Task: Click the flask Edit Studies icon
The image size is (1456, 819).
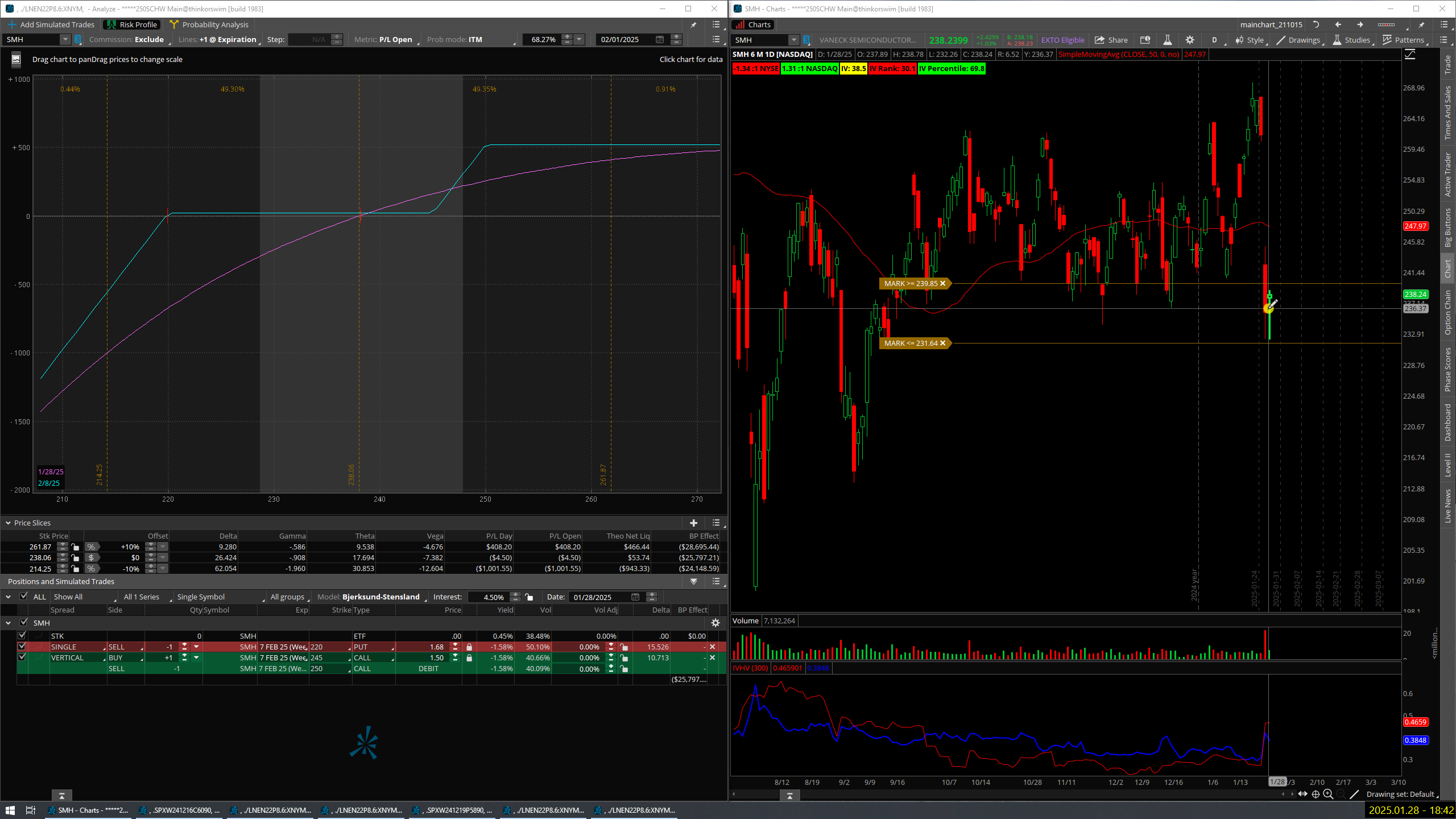Action: click(x=1167, y=40)
